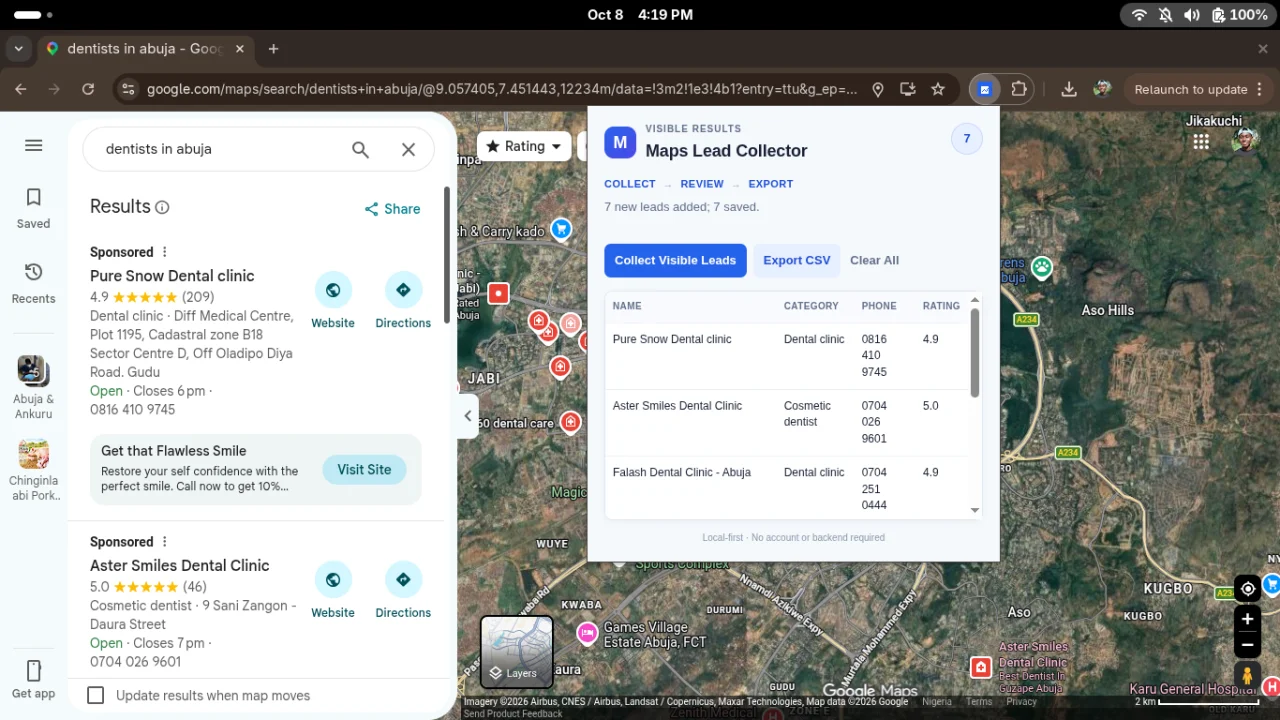
Task: Bookmark this page with the star
Action: [x=938, y=89]
